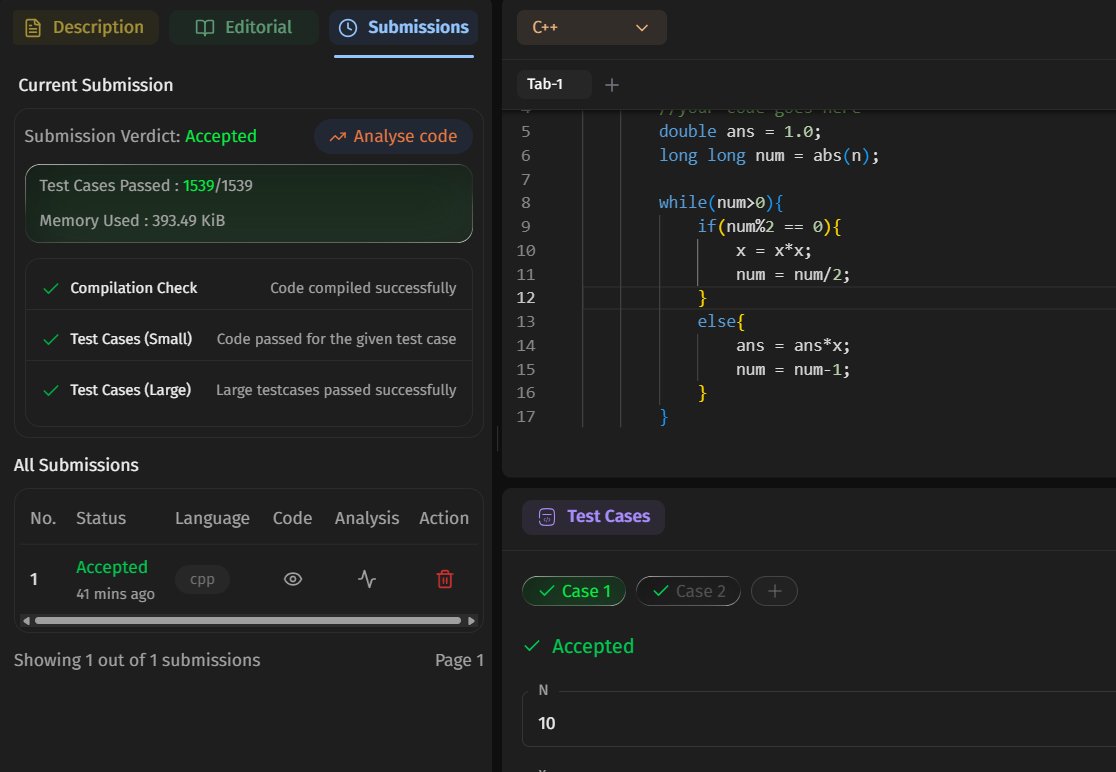Add a new test case with plus button
This screenshot has height=772, width=1116.
774,591
